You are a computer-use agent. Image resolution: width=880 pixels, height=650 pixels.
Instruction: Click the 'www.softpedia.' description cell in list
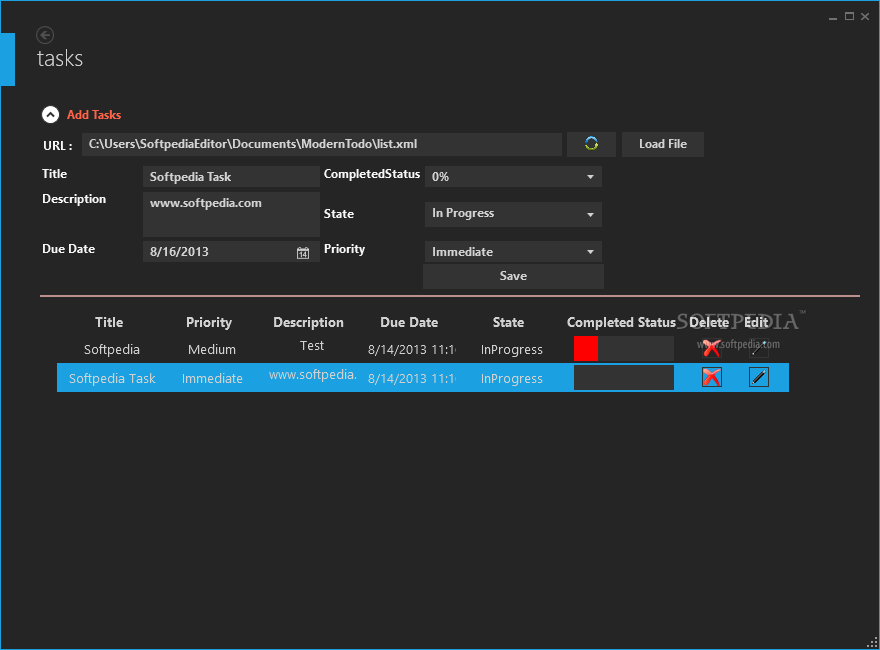point(313,375)
